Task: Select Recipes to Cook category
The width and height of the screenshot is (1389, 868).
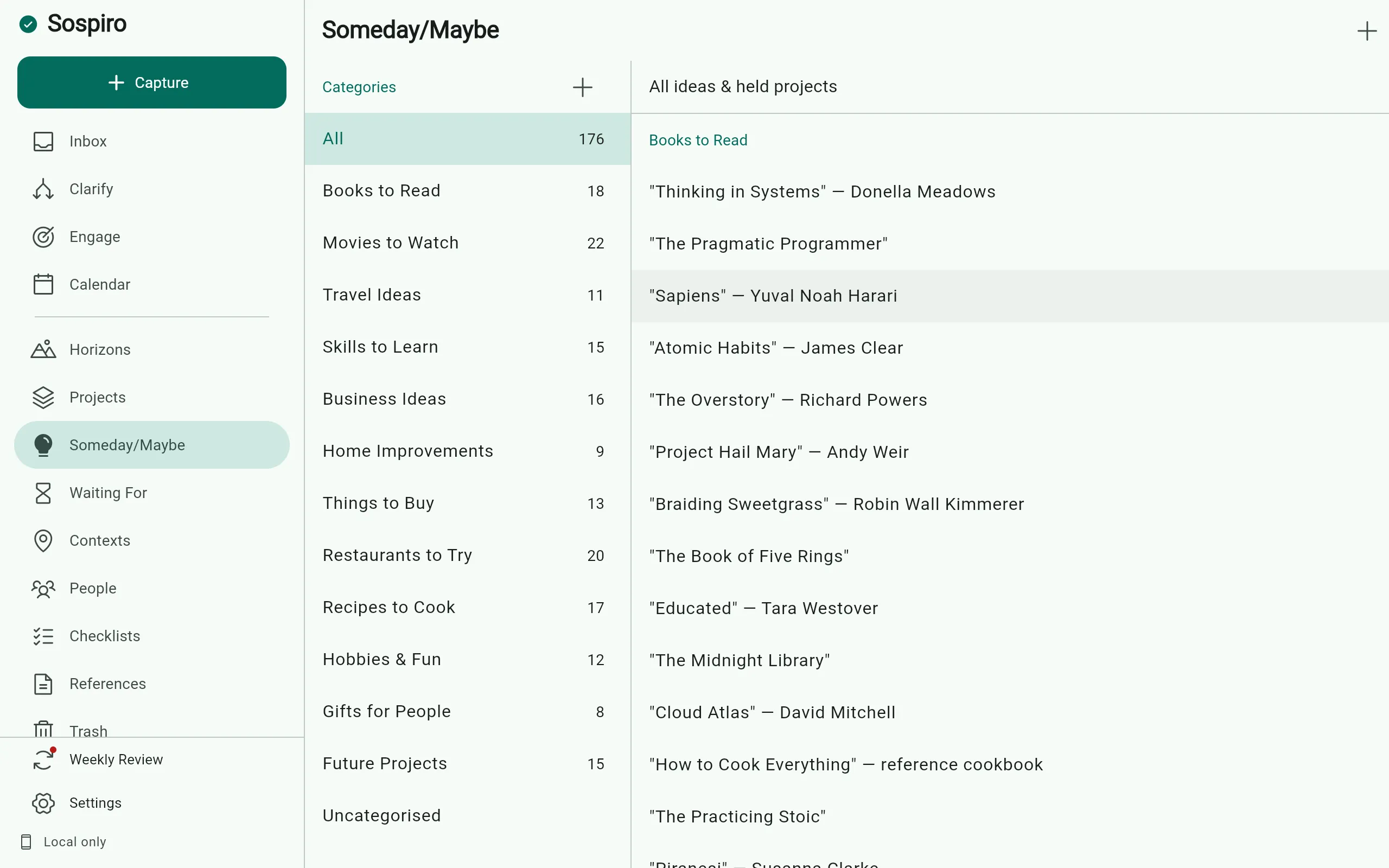Action: (467, 608)
